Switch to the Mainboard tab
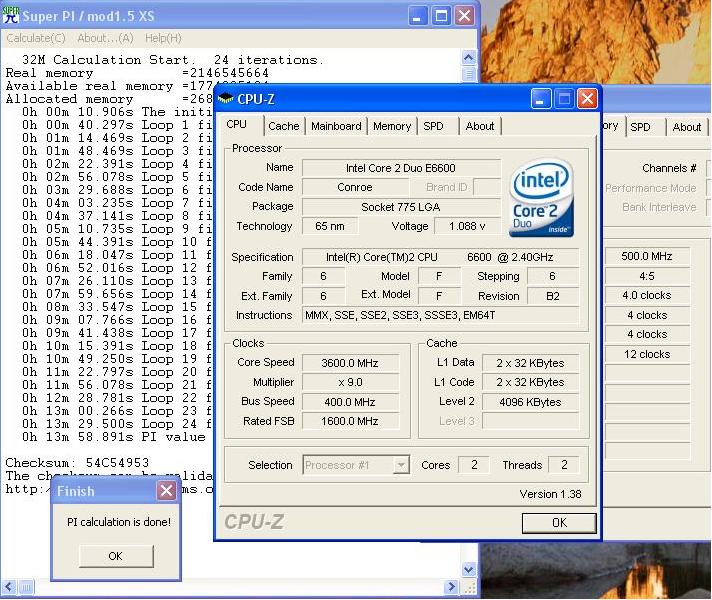712x600 pixels. click(x=336, y=126)
